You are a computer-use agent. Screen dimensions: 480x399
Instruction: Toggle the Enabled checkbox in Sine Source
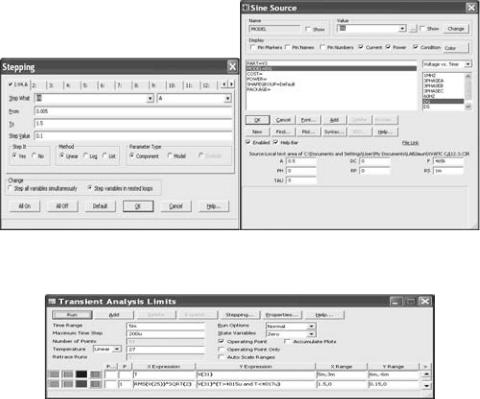point(248,142)
